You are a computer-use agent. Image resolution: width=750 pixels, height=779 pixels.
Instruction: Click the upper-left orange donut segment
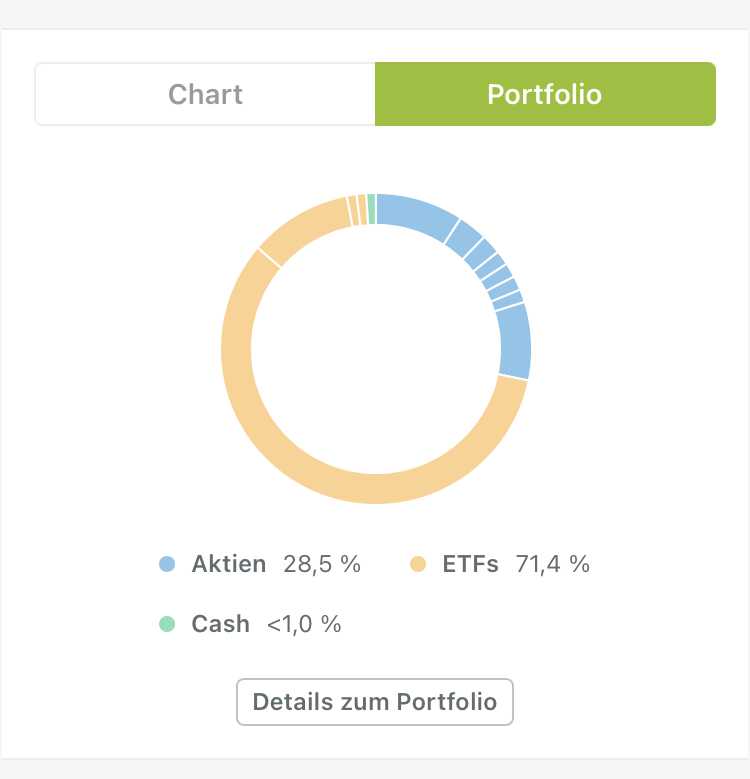(x=300, y=228)
